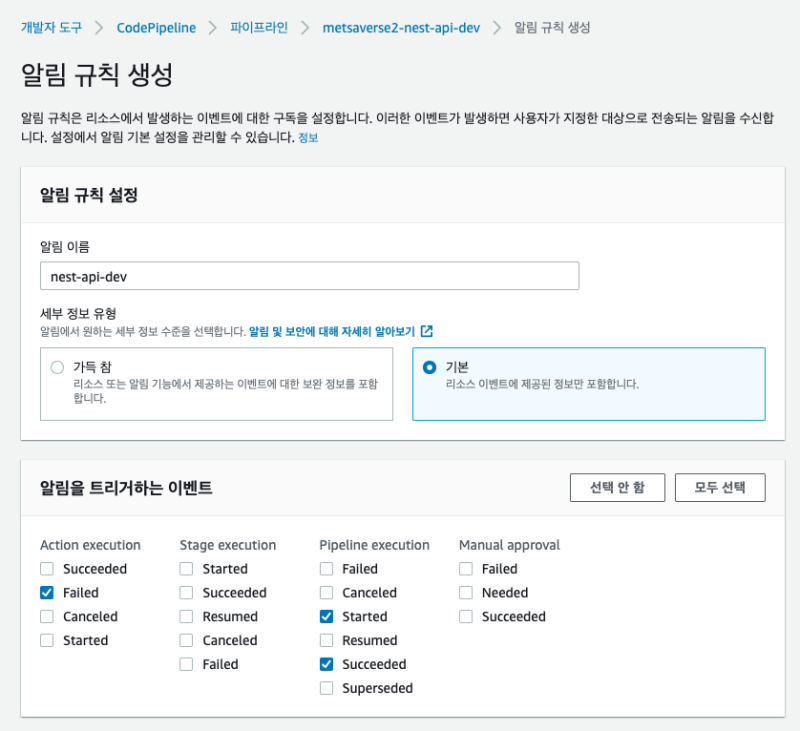800x731 pixels.
Task: Go to CodePipeline breadcrumb
Action: click(x=156, y=28)
